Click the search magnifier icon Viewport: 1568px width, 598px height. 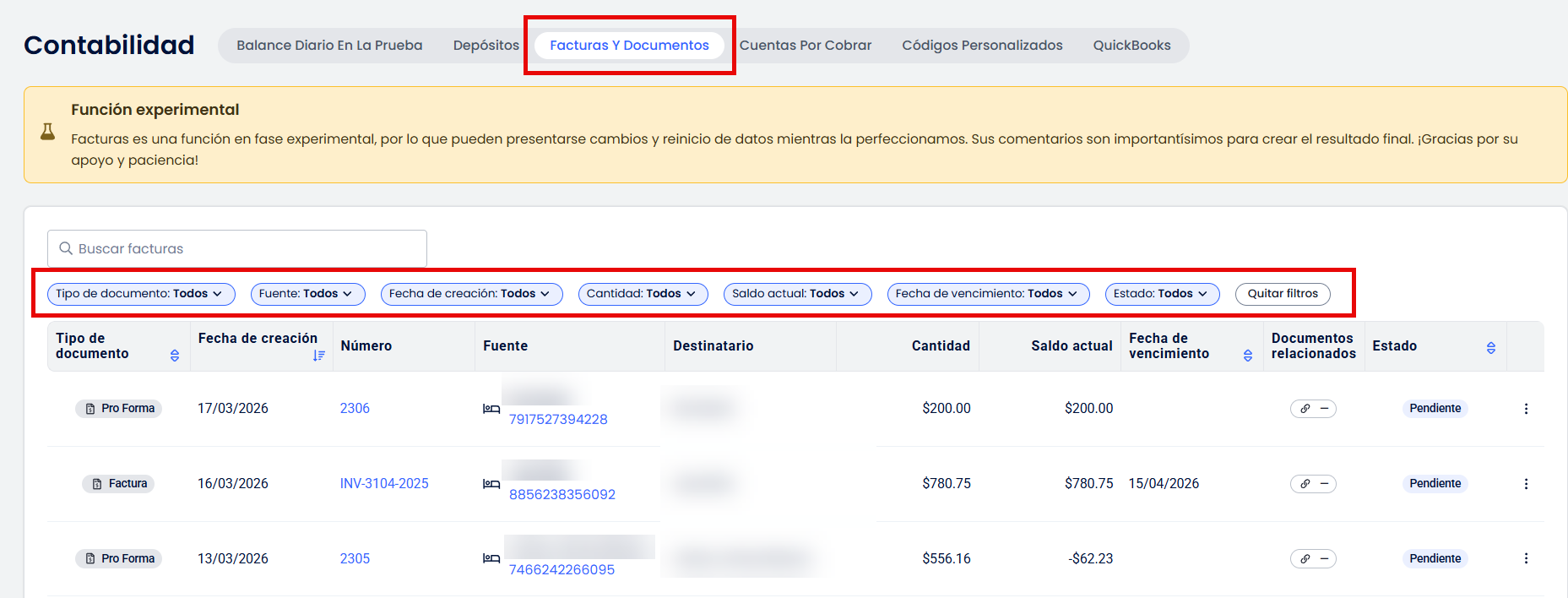pos(66,248)
